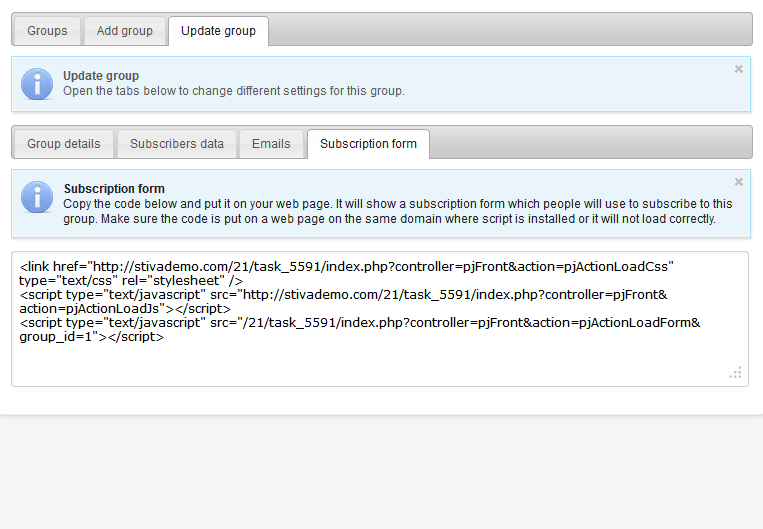This screenshot has height=529, width=763.
Task: Switch to the Add group tab
Action: click(125, 31)
